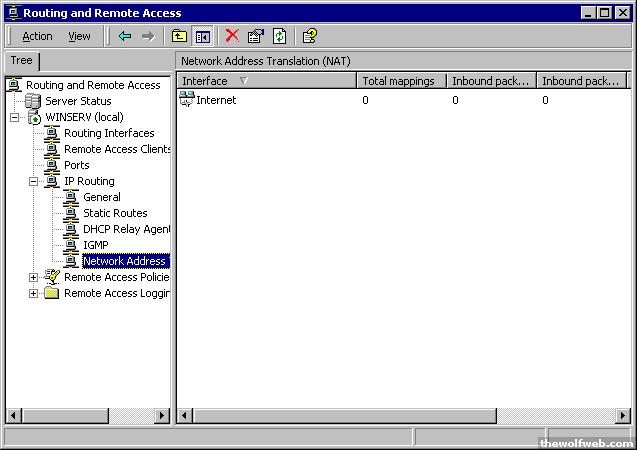The width and height of the screenshot is (637, 450).
Task: Collapse the WINSERV (local) node
Action: pos(14,117)
